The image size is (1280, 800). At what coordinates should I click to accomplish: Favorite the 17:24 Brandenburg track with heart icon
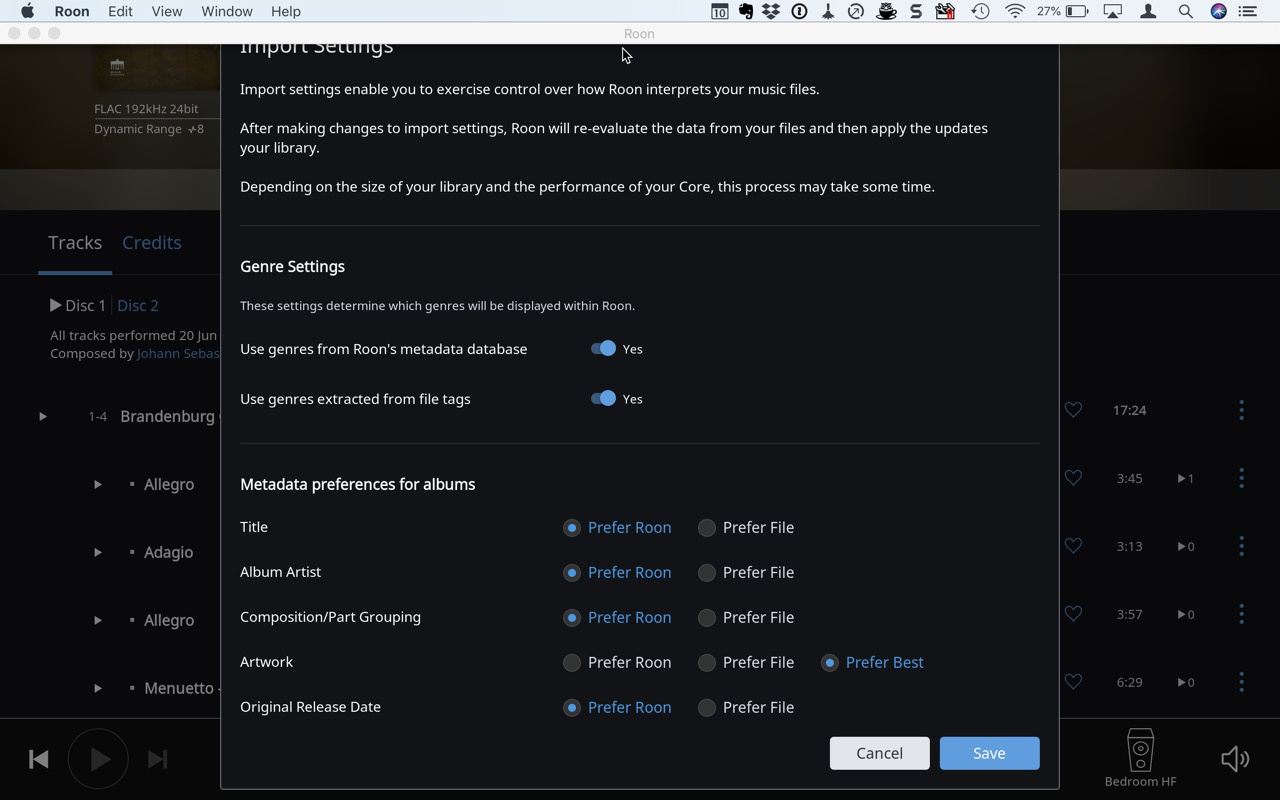[1073, 410]
